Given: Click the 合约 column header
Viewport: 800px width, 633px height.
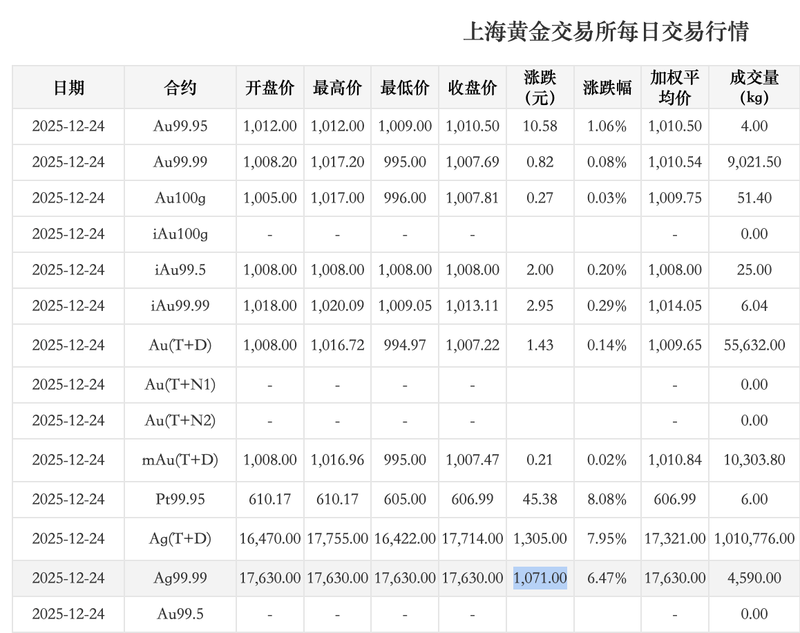Looking at the screenshot, I should tap(180, 87).
